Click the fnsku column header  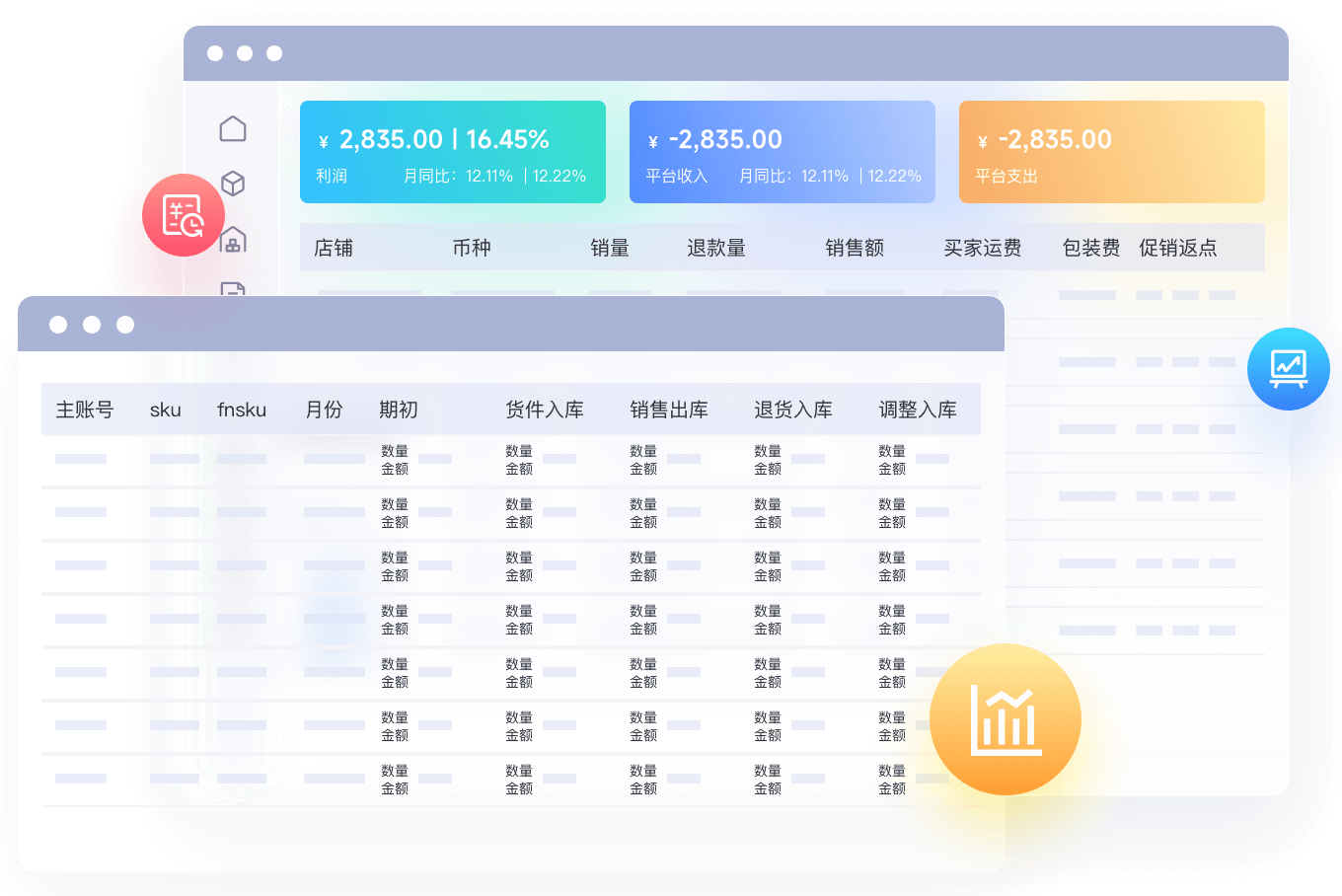click(x=242, y=410)
